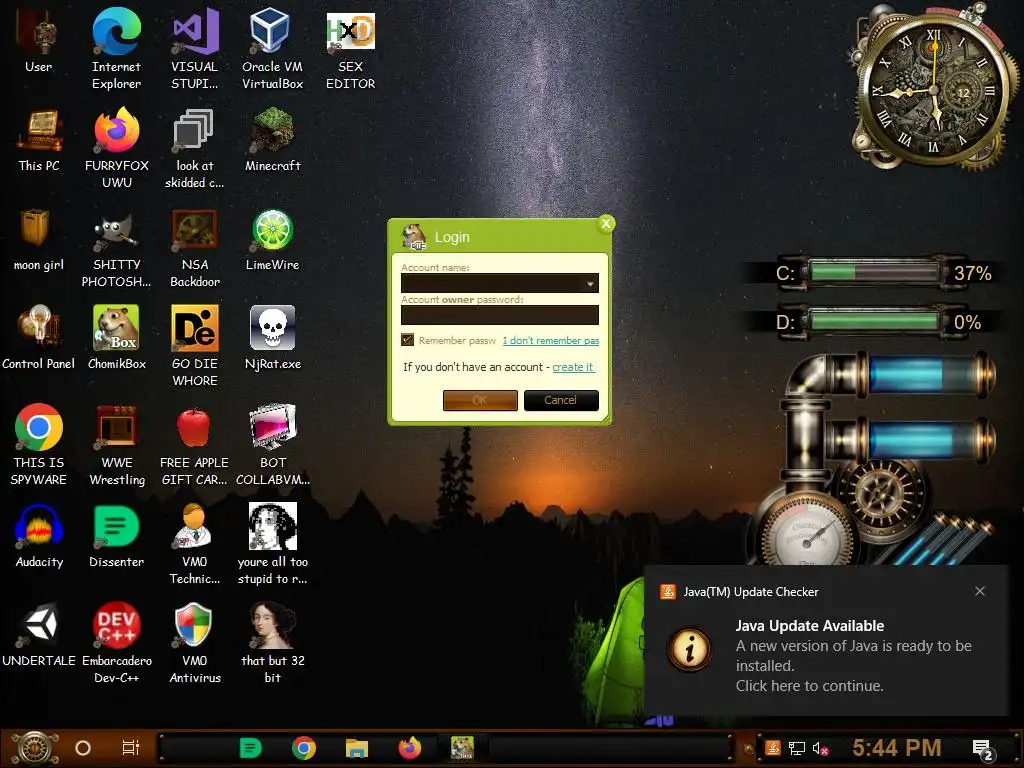Viewport: 1024px width, 768px height.
Task: Click the muted volume tray icon
Action: (821, 748)
